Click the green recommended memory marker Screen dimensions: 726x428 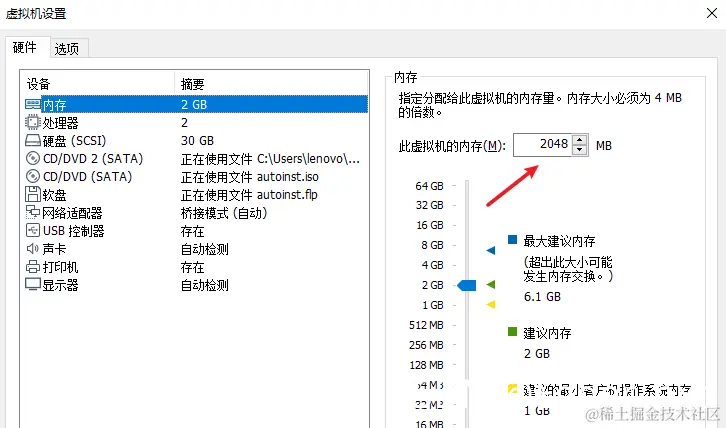tap(491, 284)
